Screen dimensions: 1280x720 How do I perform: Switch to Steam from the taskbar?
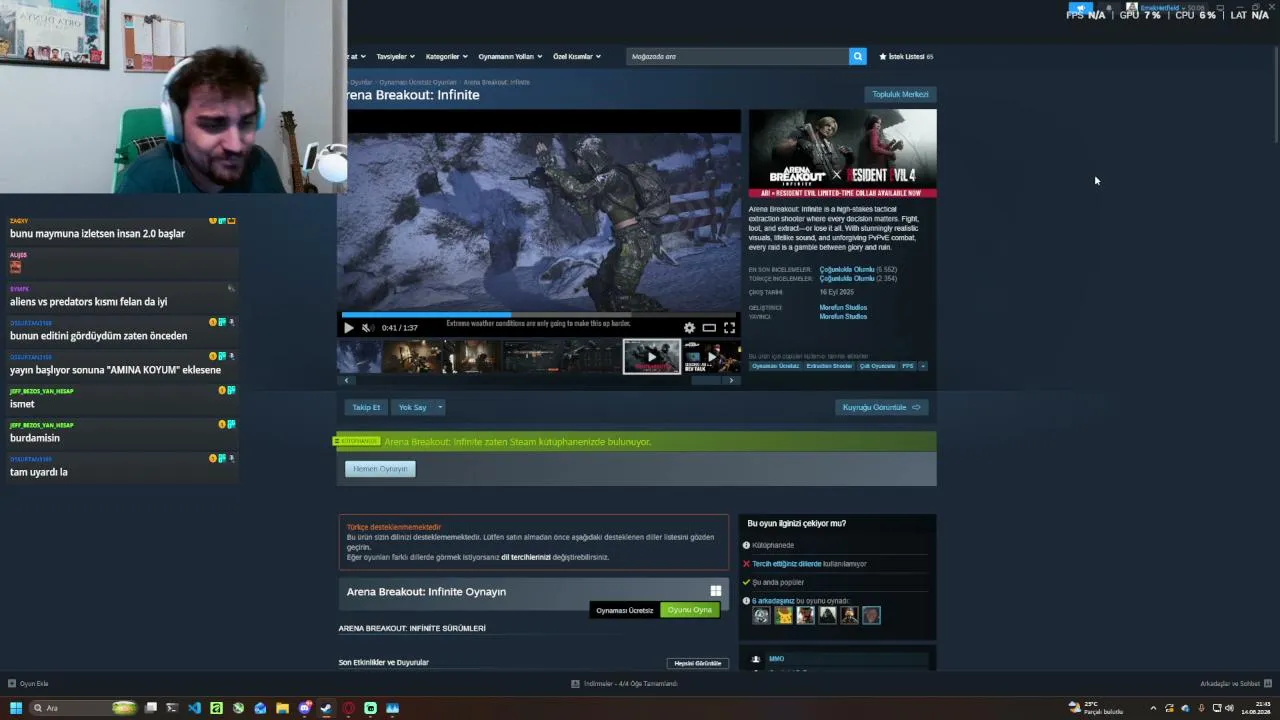[326, 708]
